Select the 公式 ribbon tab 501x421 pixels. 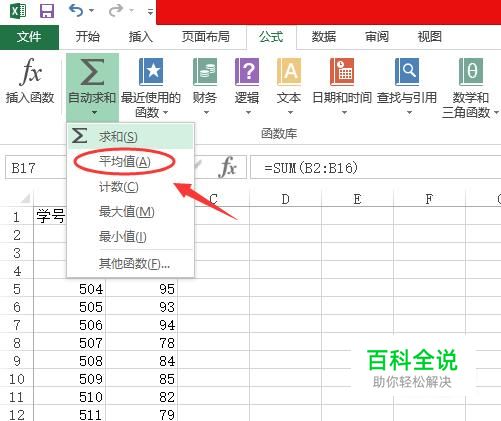coord(271,37)
